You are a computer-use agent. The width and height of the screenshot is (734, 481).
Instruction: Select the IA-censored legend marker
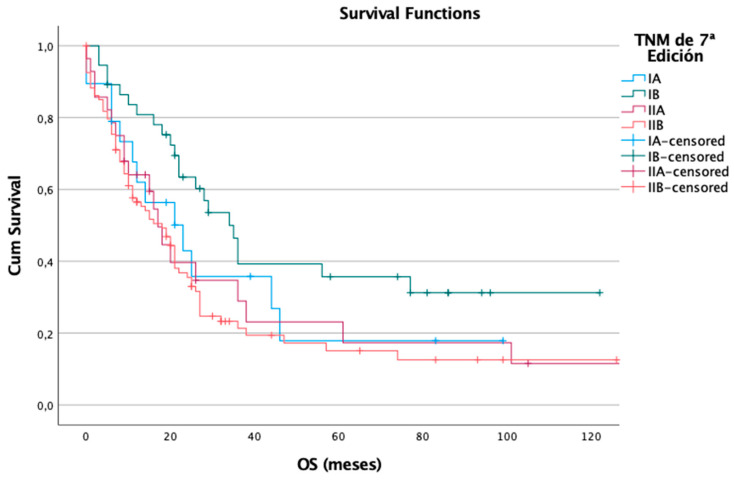(x=633, y=140)
